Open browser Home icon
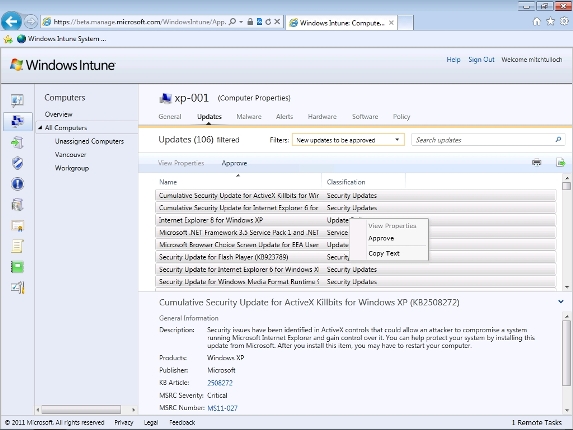573x430 pixels. pos(536,22)
